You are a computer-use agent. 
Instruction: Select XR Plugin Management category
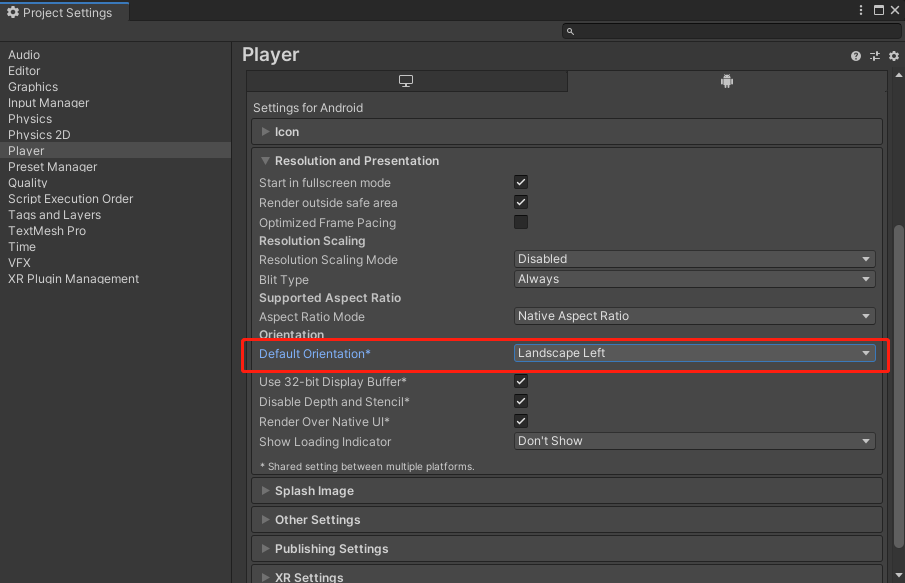pos(115,279)
